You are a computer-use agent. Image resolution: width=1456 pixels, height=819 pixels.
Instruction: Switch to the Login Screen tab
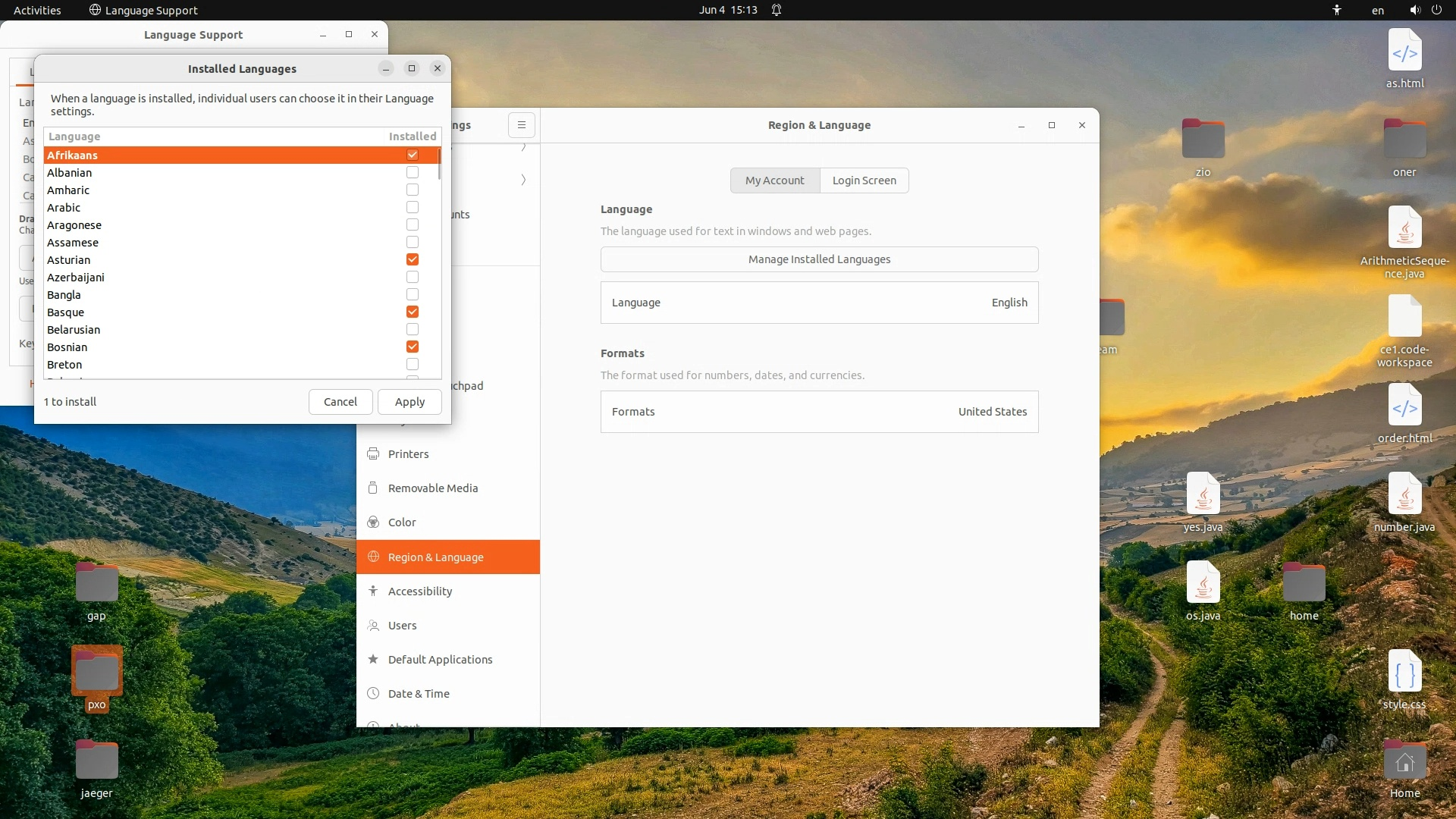click(864, 180)
